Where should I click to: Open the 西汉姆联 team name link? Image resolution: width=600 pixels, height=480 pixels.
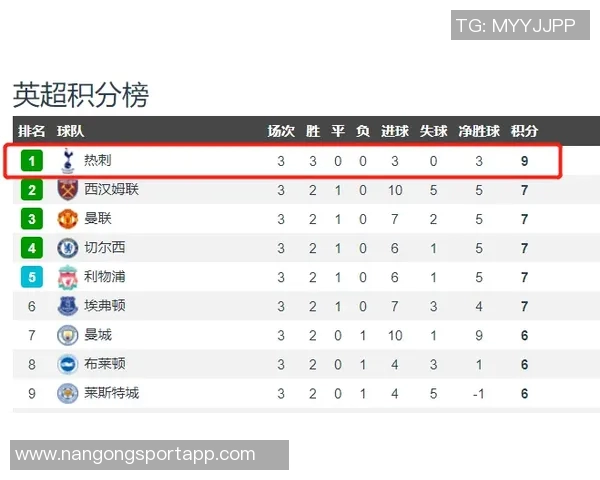click(x=112, y=190)
